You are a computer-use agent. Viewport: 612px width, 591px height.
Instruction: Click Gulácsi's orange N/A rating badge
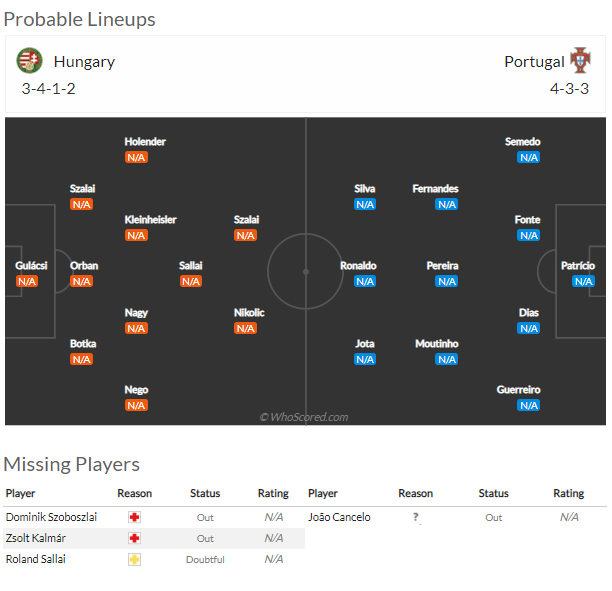27,281
